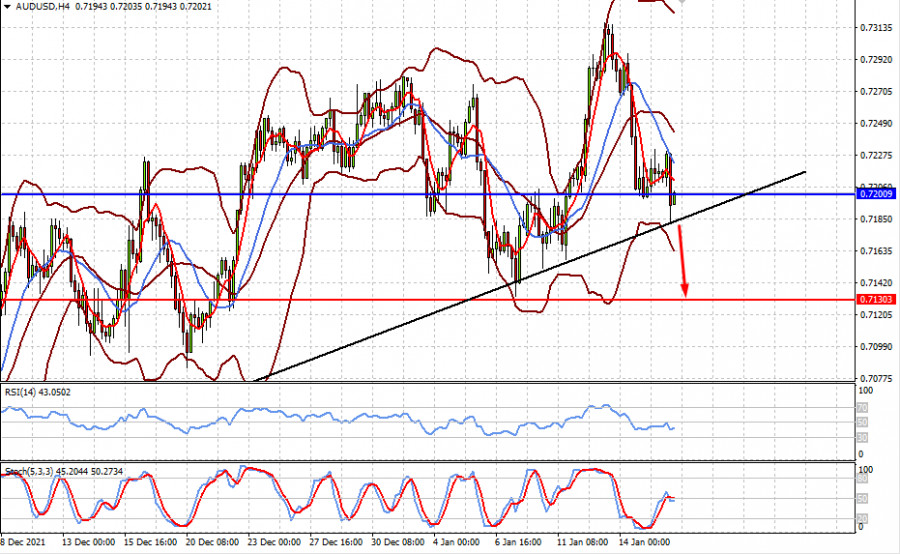The width and height of the screenshot is (900, 554).
Task: Click the 0.71635 price axis value
Action: 876,251
